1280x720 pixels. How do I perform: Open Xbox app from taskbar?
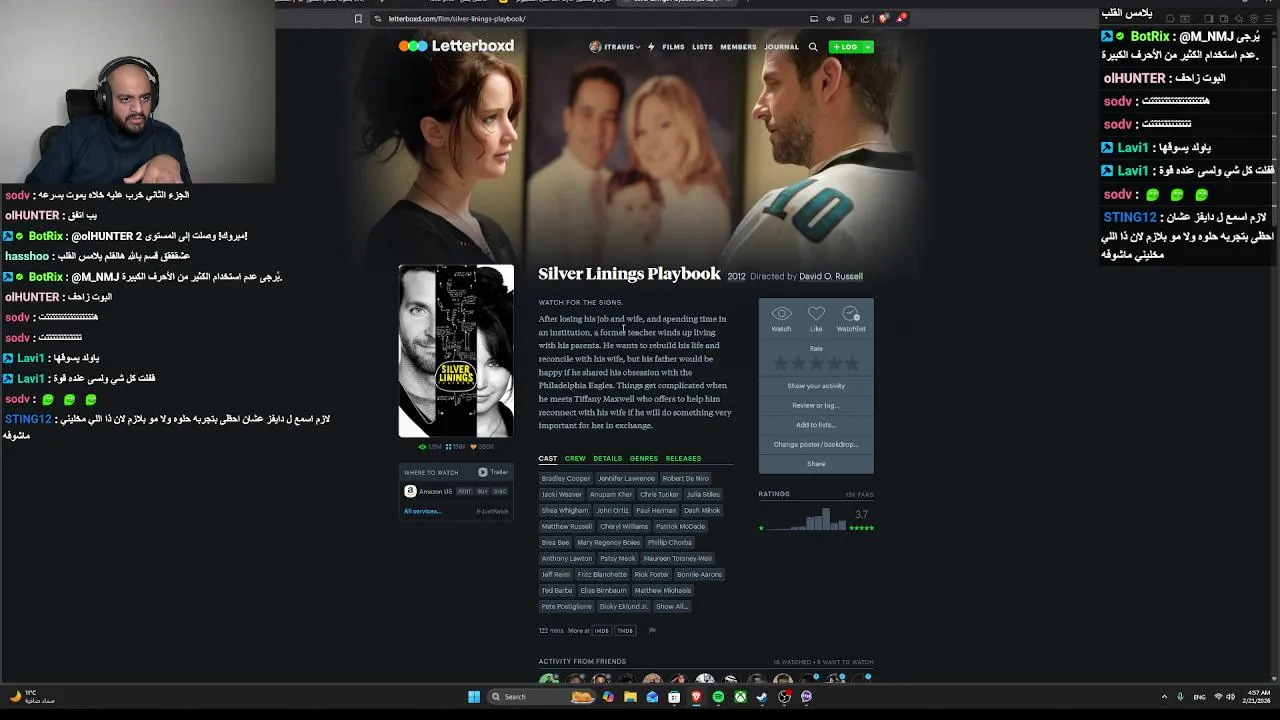pos(740,697)
